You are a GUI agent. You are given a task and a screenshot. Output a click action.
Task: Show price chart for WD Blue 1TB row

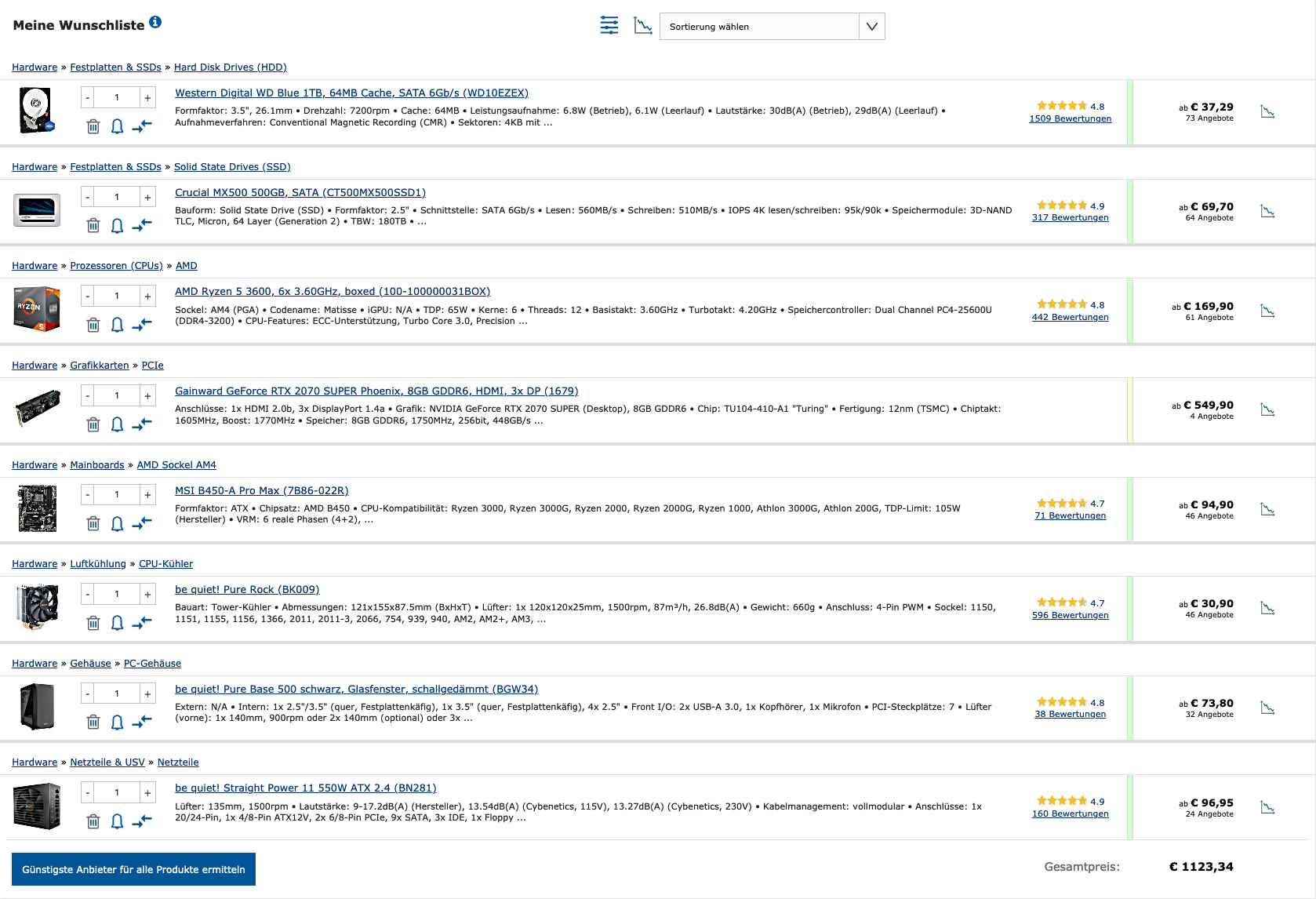click(x=1267, y=111)
